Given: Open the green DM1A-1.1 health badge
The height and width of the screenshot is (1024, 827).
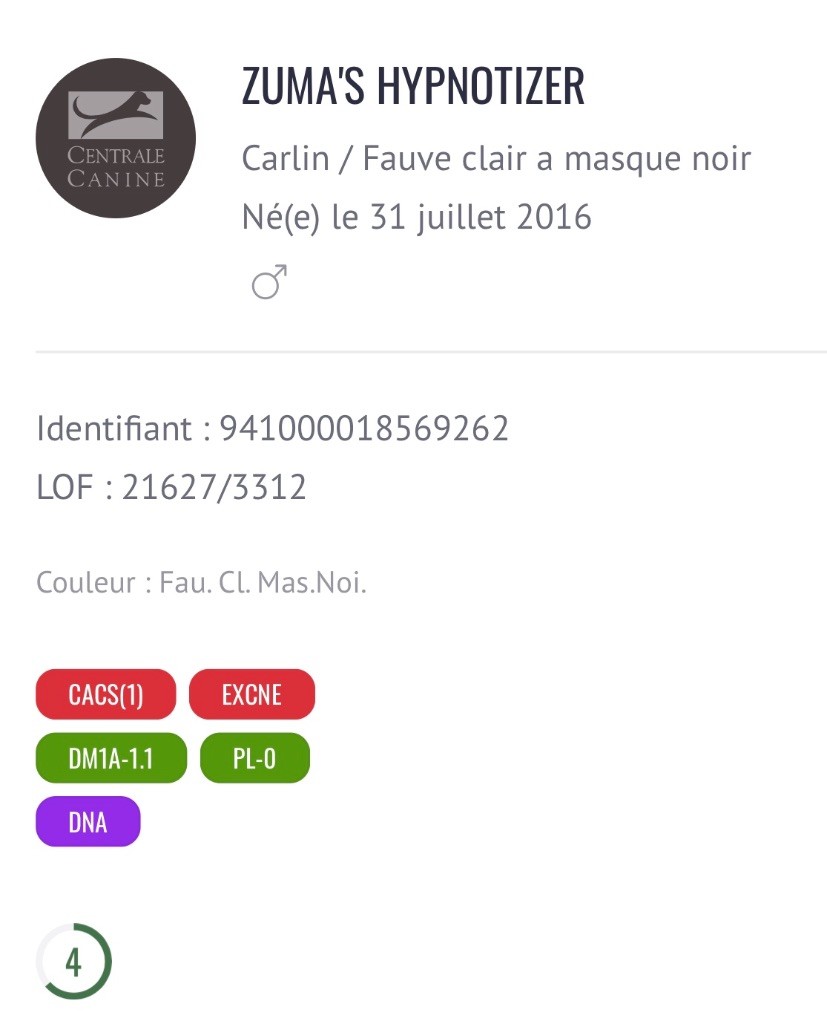Looking at the screenshot, I should pyautogui.click(x=111, y=758).
